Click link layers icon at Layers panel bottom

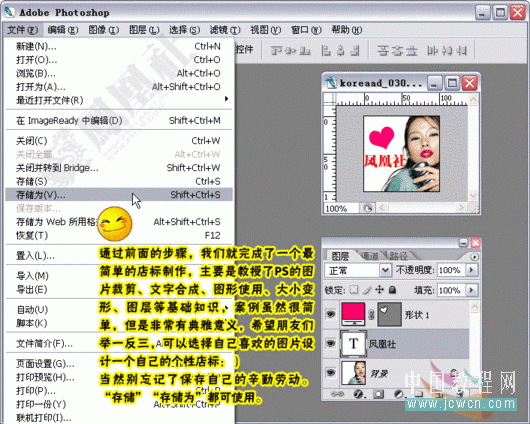pyautogui.click(x=337, y=394)
